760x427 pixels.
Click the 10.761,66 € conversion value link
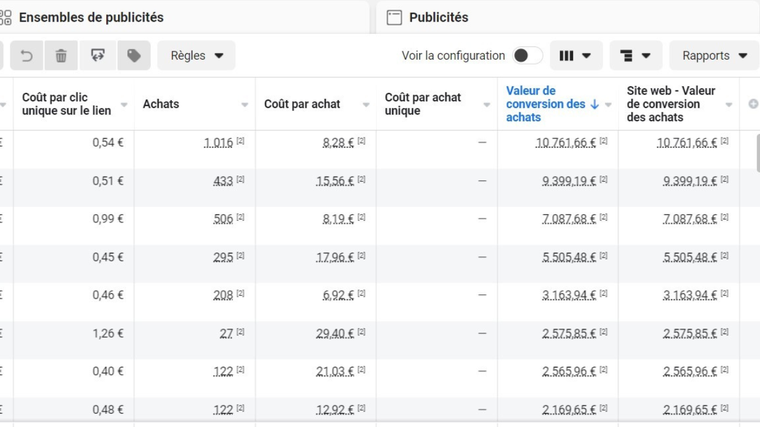coord(565,143)
